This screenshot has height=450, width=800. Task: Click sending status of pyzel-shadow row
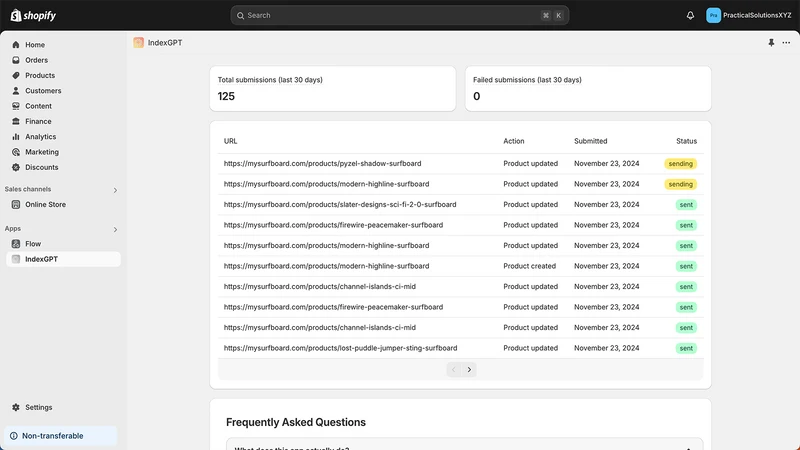click(681, 164)
